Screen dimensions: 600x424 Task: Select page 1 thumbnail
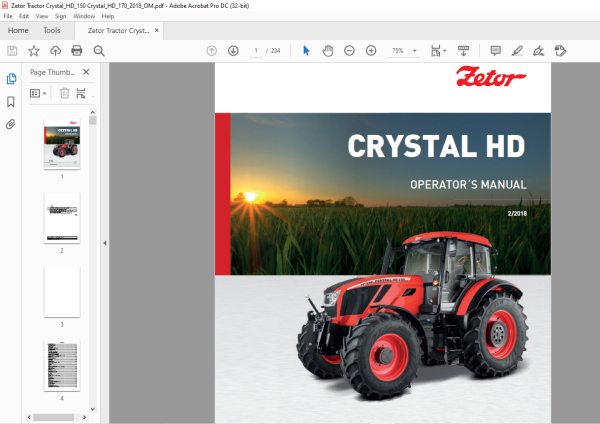tap(62, 144)
